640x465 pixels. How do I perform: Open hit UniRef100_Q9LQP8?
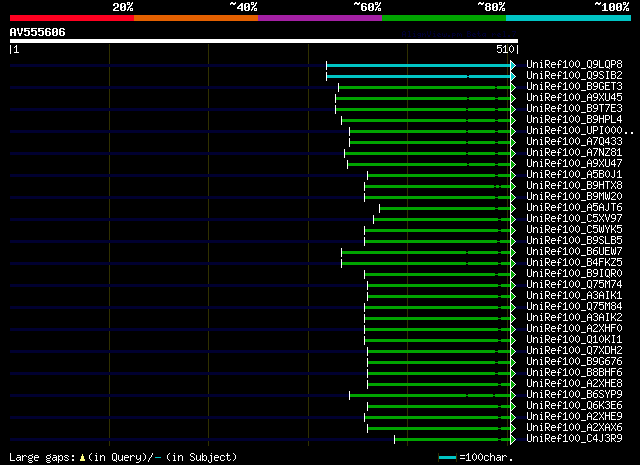(x=574, y=64)
